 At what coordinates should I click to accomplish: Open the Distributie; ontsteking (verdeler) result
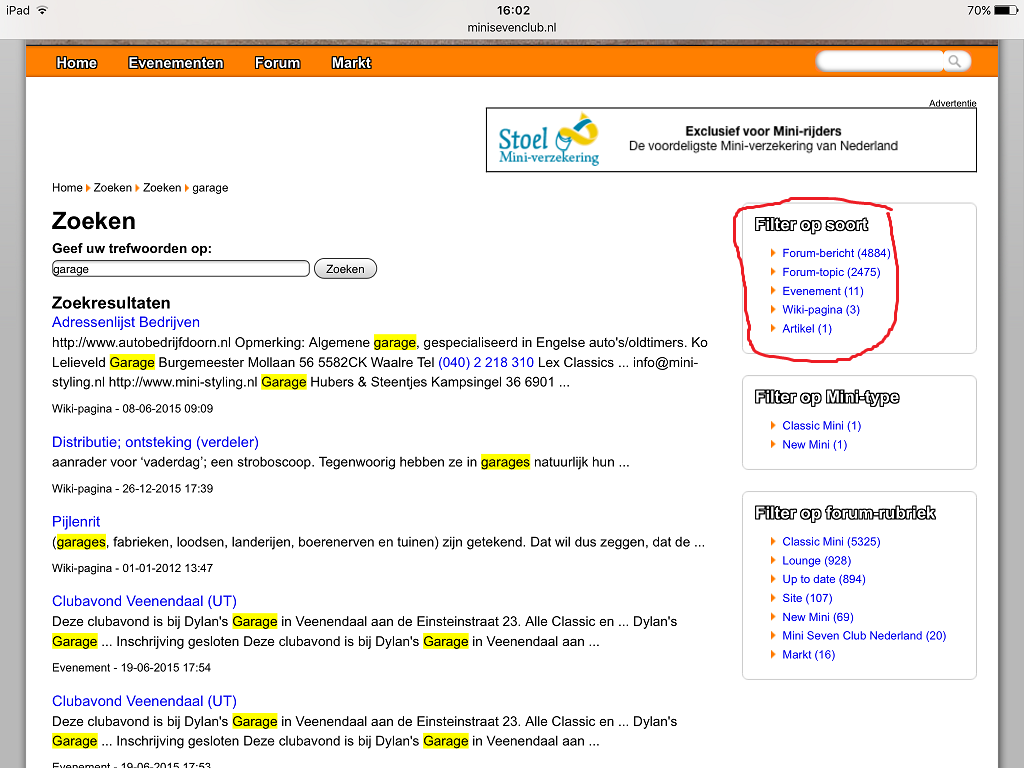155,442
